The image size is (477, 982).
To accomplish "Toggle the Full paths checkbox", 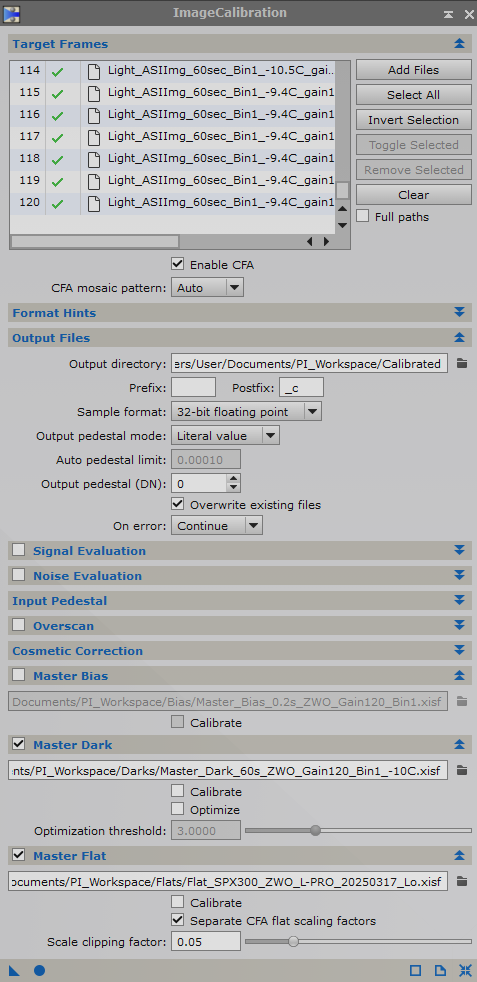I will [362, 216].
